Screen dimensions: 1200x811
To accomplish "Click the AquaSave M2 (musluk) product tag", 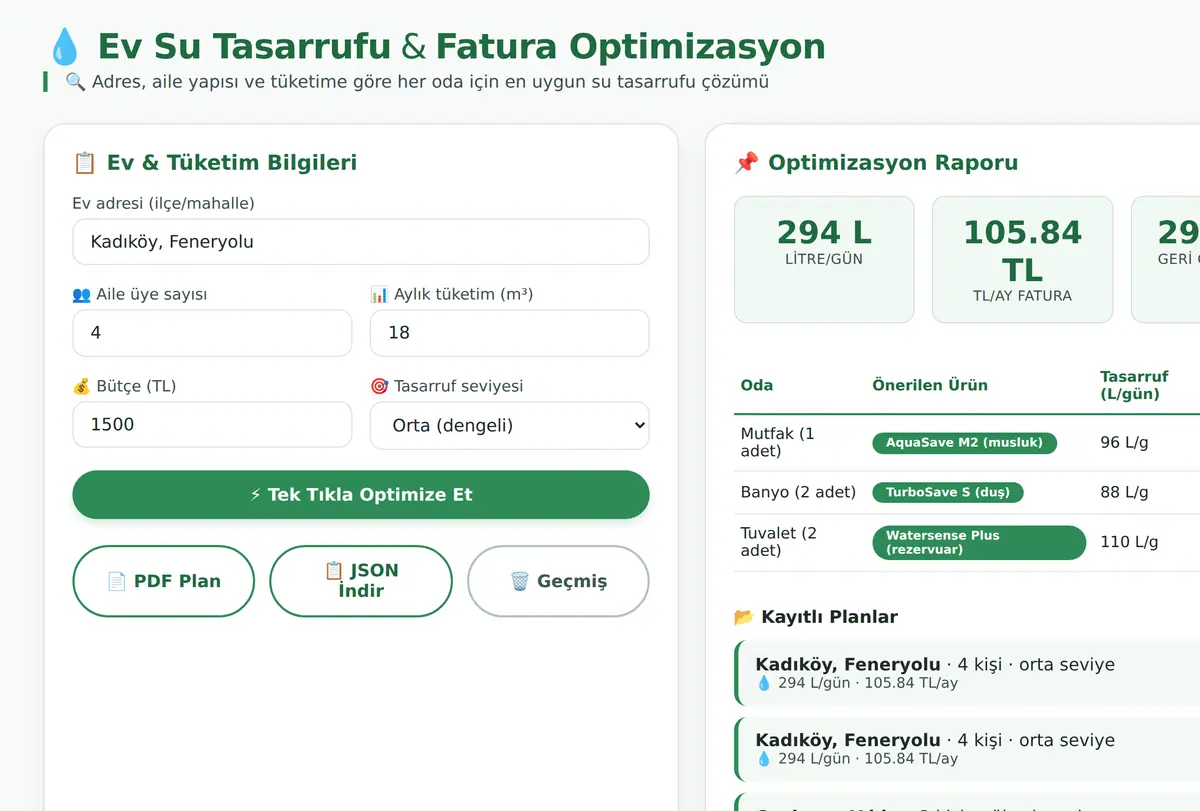I will (x=964, y=442).
